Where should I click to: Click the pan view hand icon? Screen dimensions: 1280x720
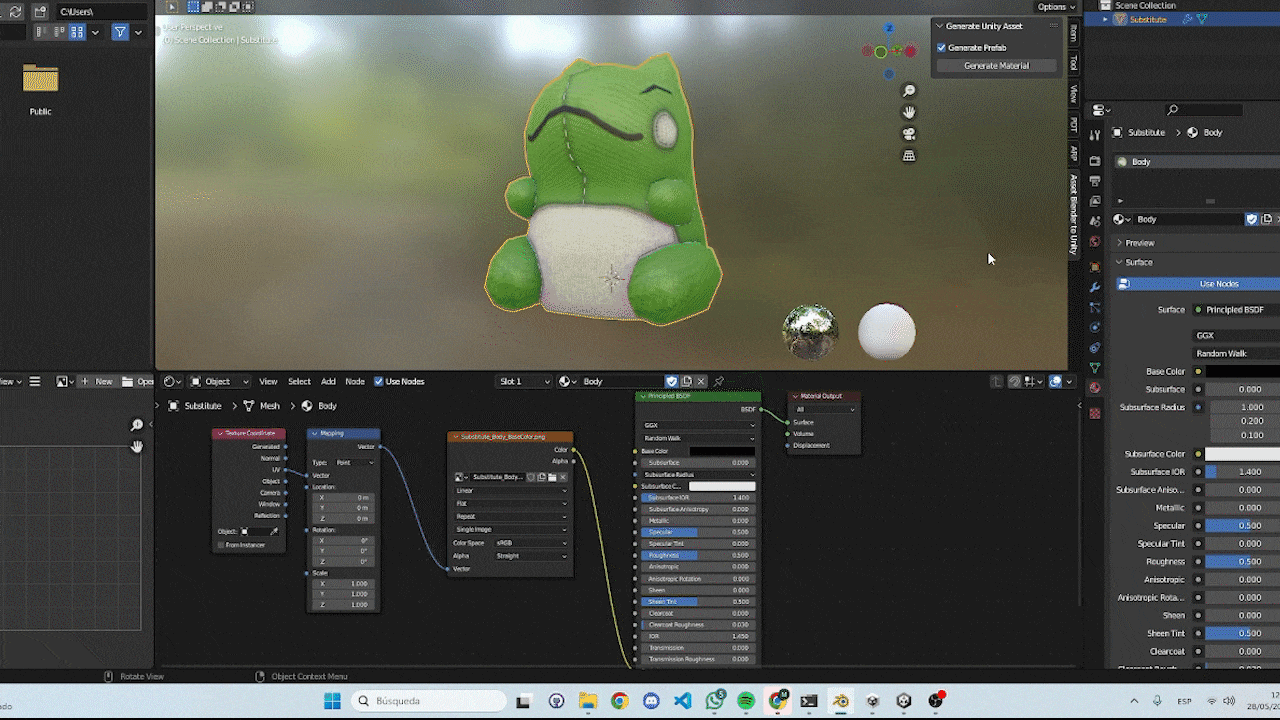[909, 112]
